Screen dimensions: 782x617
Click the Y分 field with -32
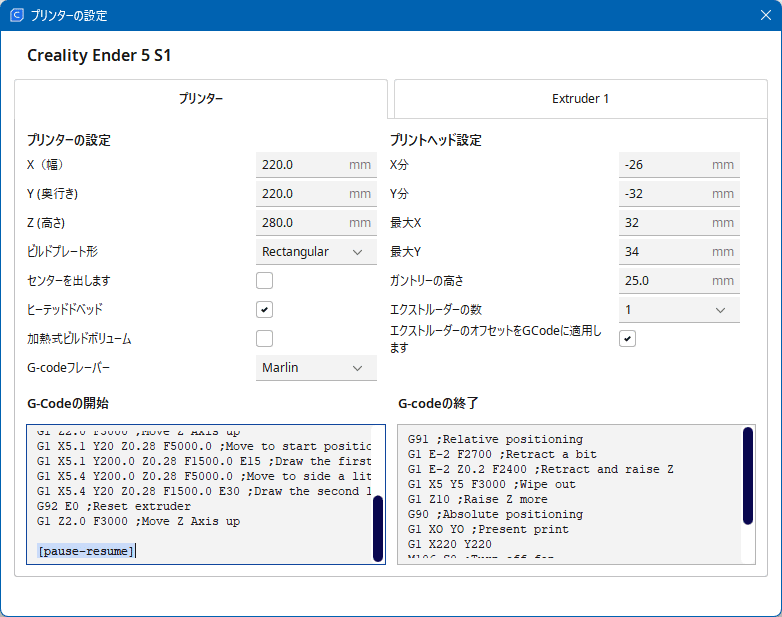(x=679, y=194)
